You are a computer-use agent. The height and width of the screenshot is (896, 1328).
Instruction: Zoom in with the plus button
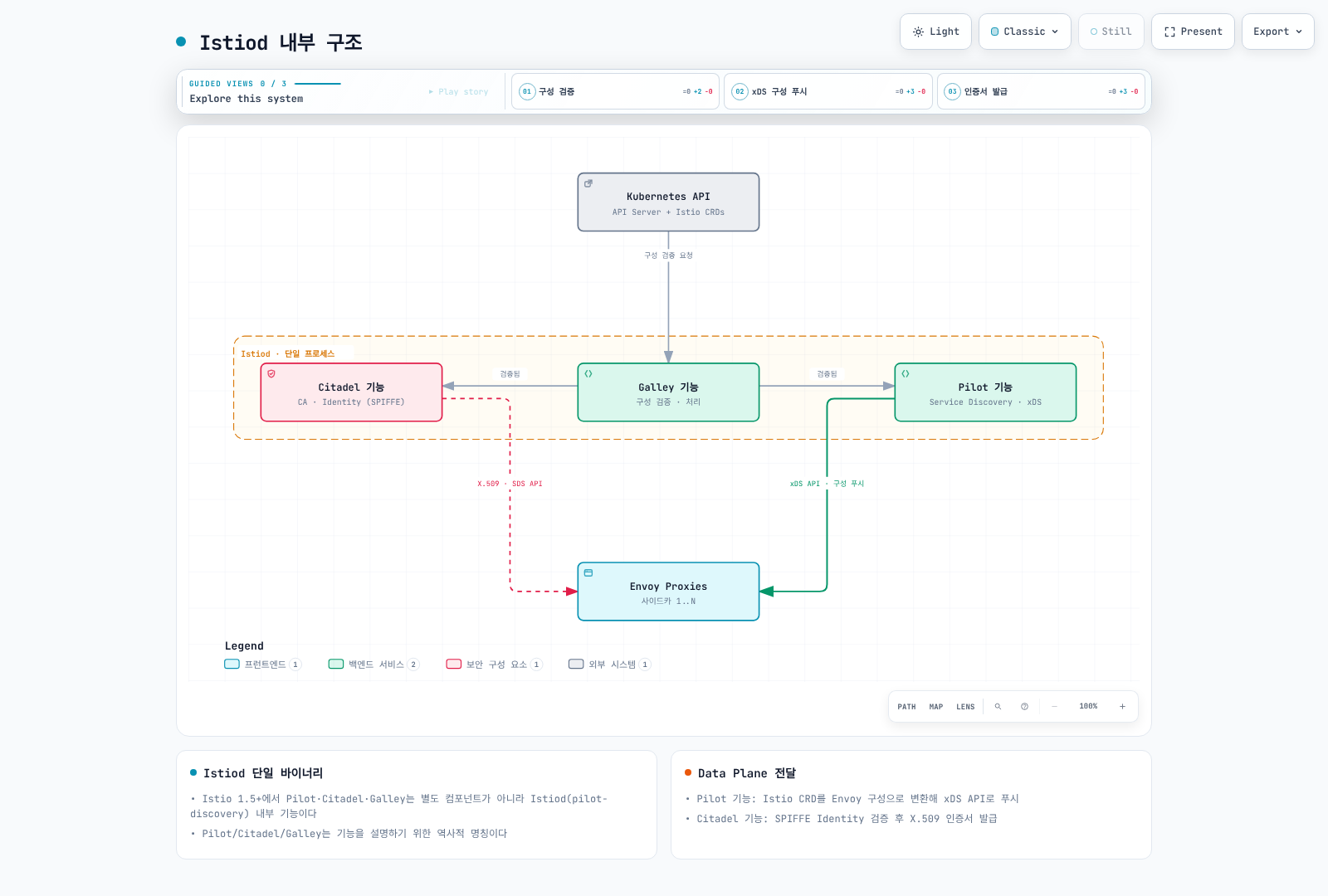1122,707
